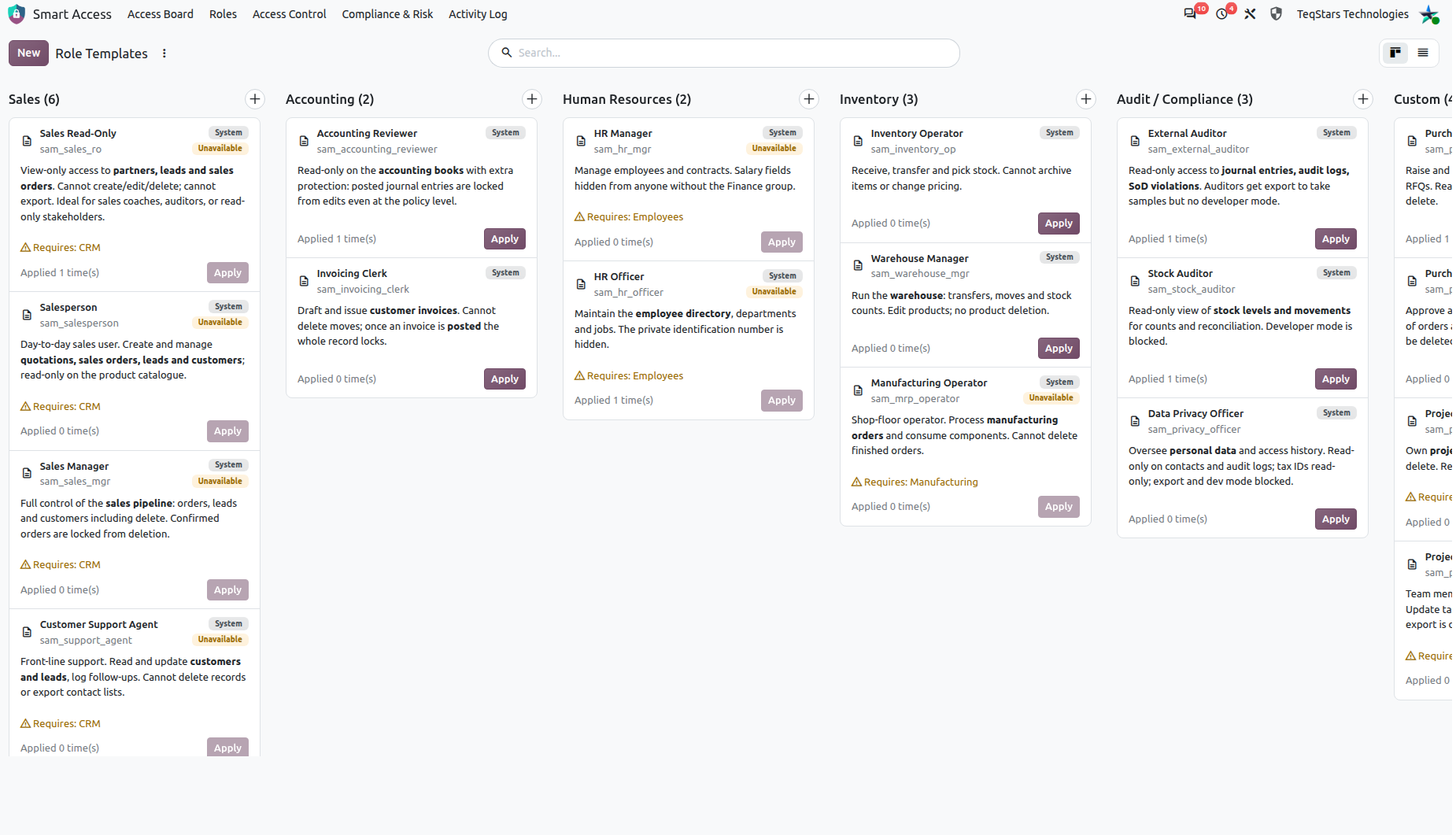Add a card to the Sales column
The height and width of the screenshot is (835, 1456).
pyautogui.click(x=255, y=99)
